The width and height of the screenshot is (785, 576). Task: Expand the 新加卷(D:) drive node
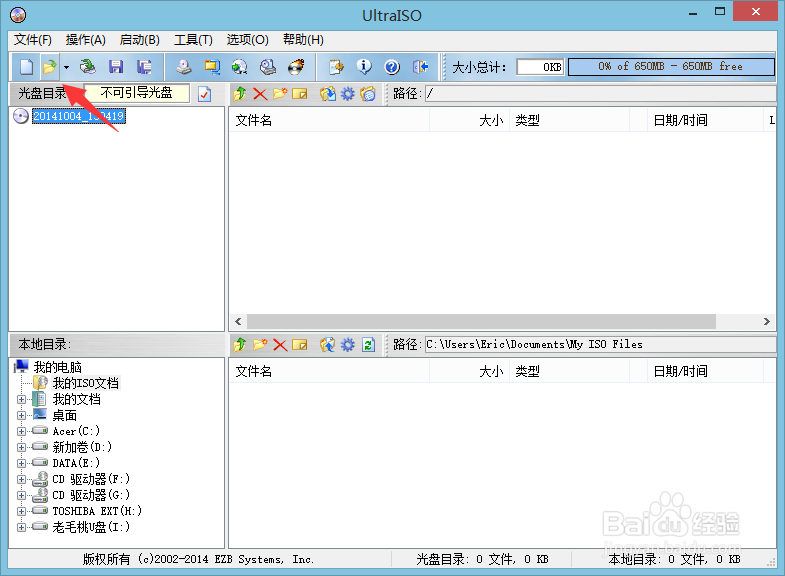coord(21,447)
